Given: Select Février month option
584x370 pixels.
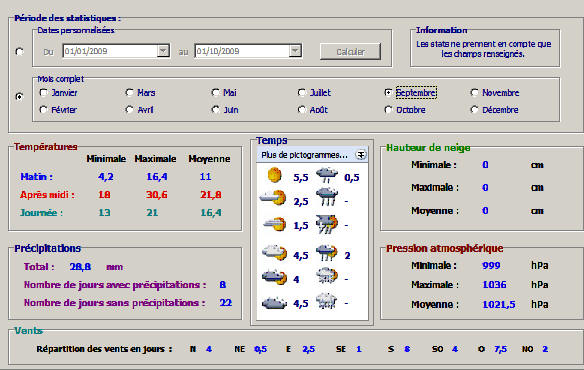Looking at the screenshot, I should (58, 110).
